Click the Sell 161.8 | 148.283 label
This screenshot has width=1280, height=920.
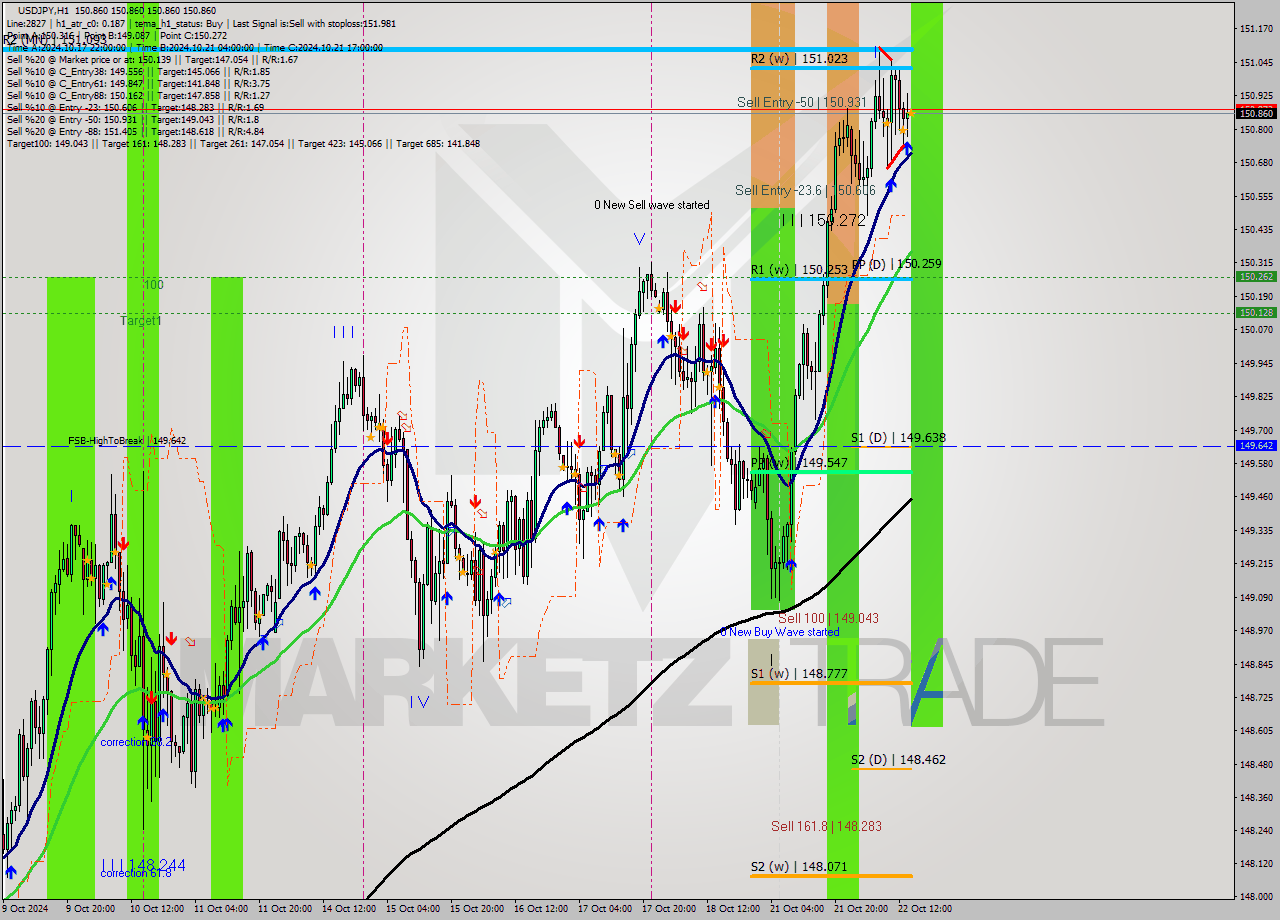tap(826, 827)
